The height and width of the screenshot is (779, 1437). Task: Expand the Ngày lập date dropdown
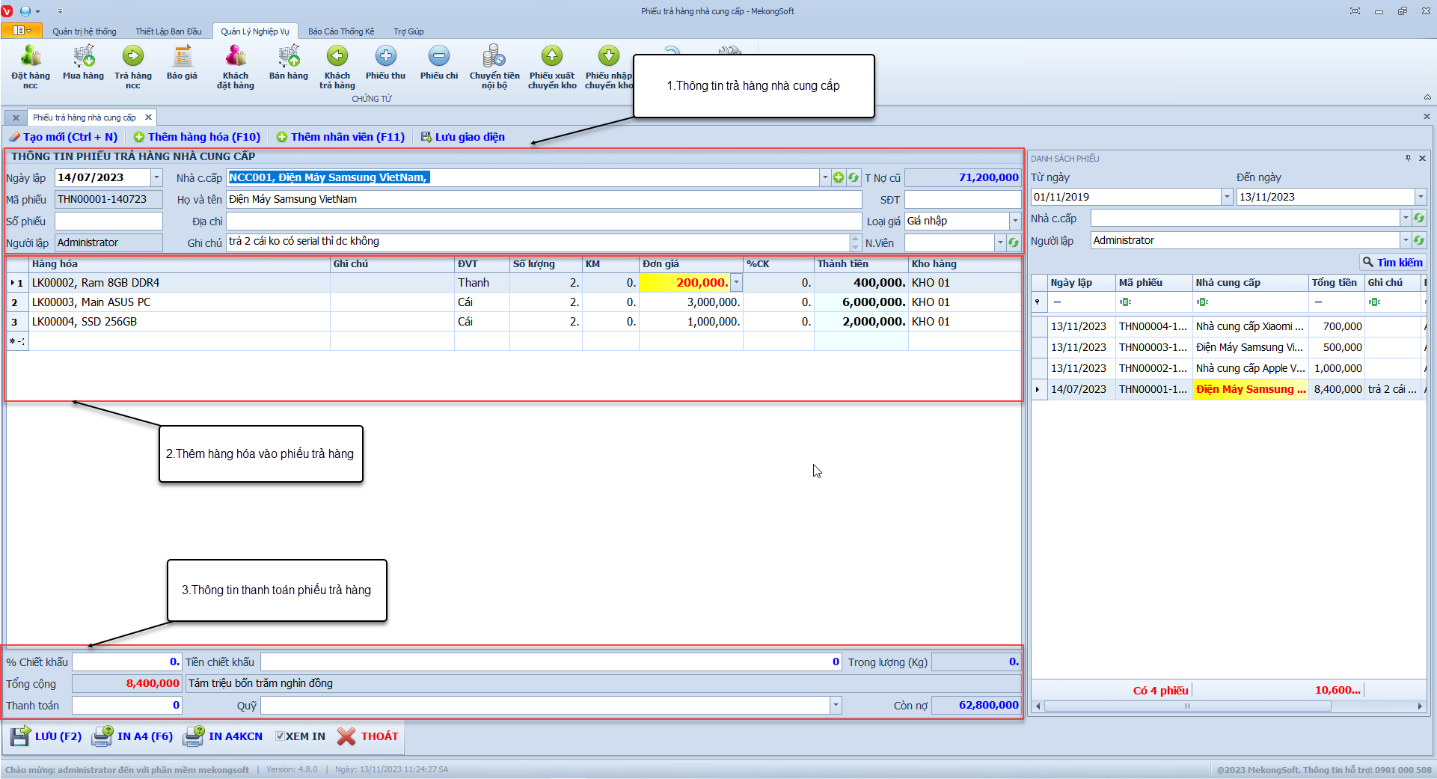pos(156,178)
